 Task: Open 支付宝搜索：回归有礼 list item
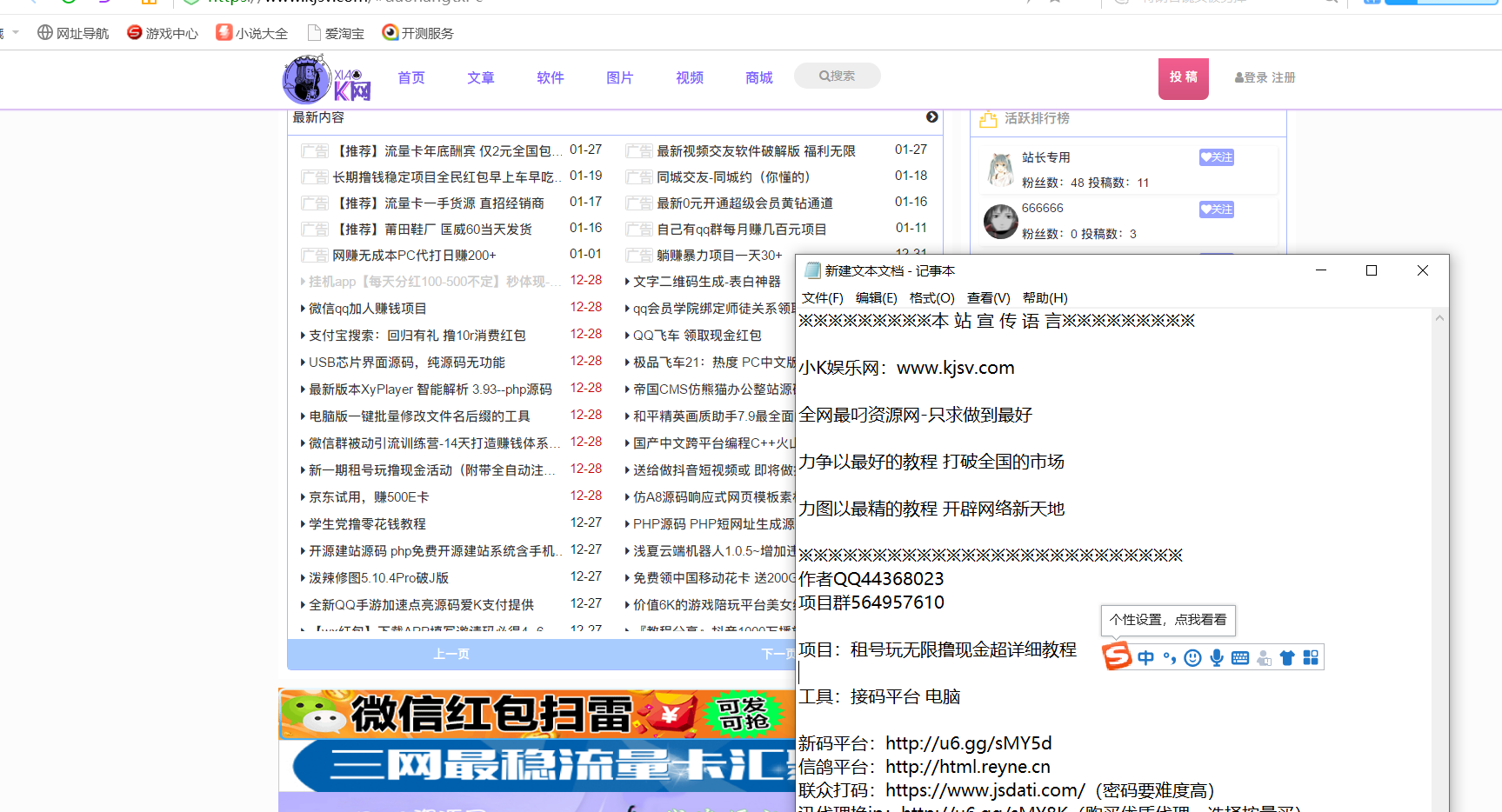coord(417,336)
